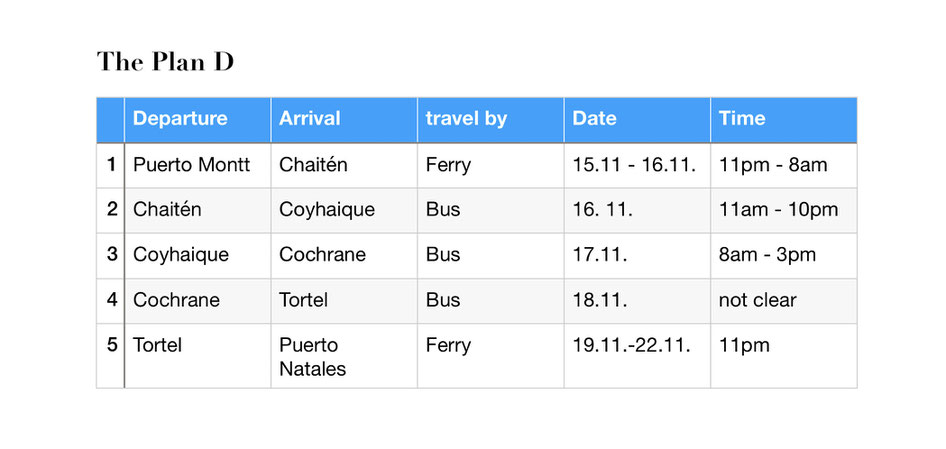
Task: Select the 19.11.-22.11. date cell
Action: (637, 356)
